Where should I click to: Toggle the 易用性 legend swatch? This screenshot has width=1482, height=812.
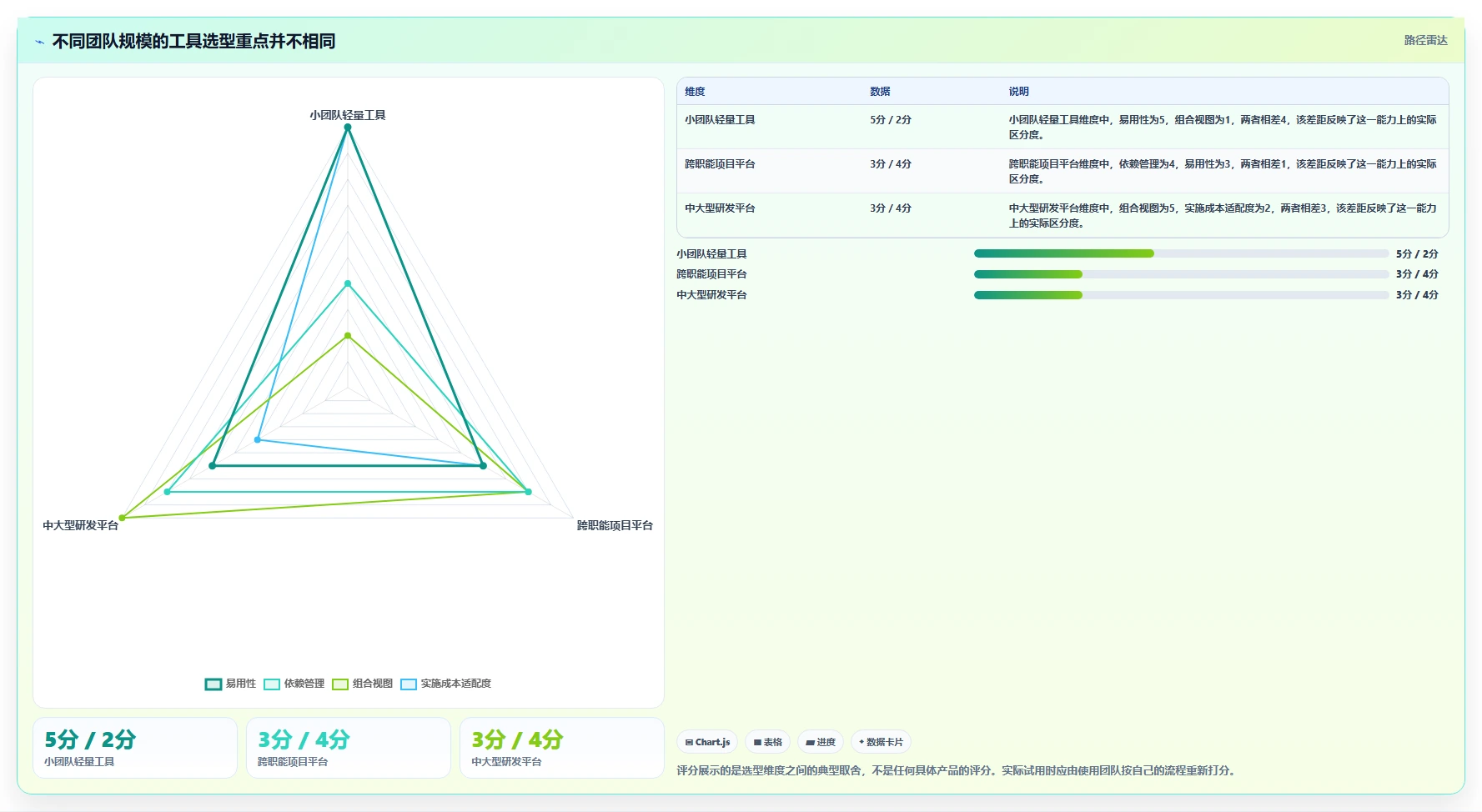pyautogui.click(x=214, y=684)
